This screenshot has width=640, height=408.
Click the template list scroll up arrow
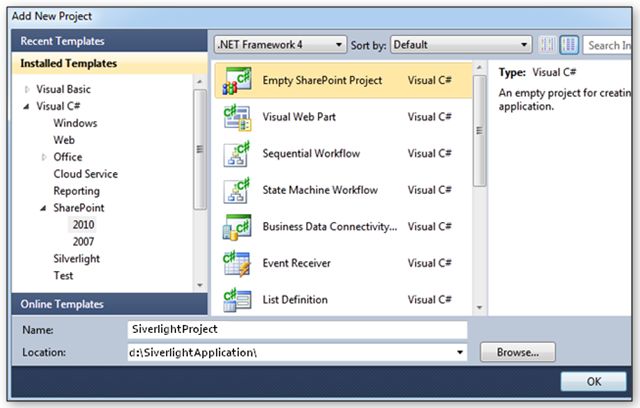pyautogui.click(x=480, y=67)
